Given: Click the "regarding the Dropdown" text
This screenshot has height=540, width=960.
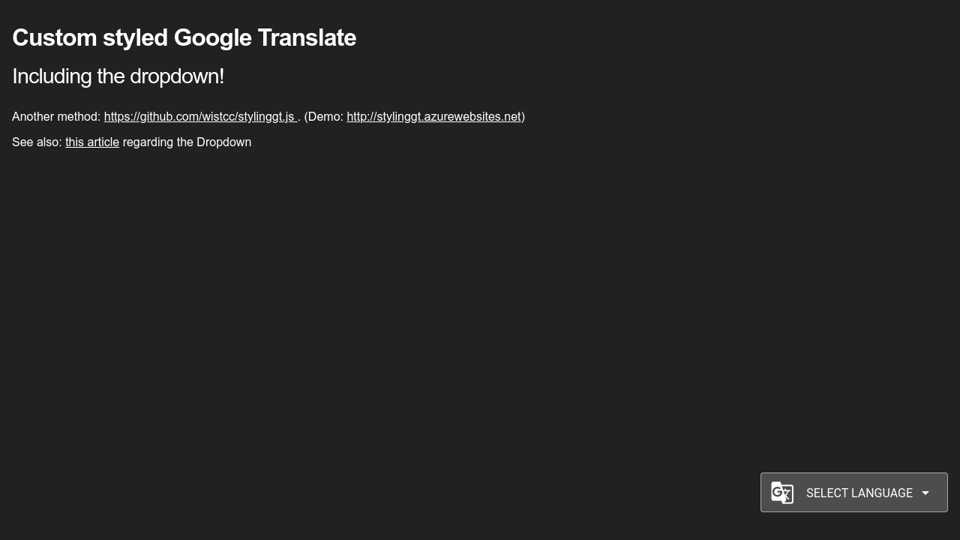Looking at the screenshot, I should (x=186, y=142).
